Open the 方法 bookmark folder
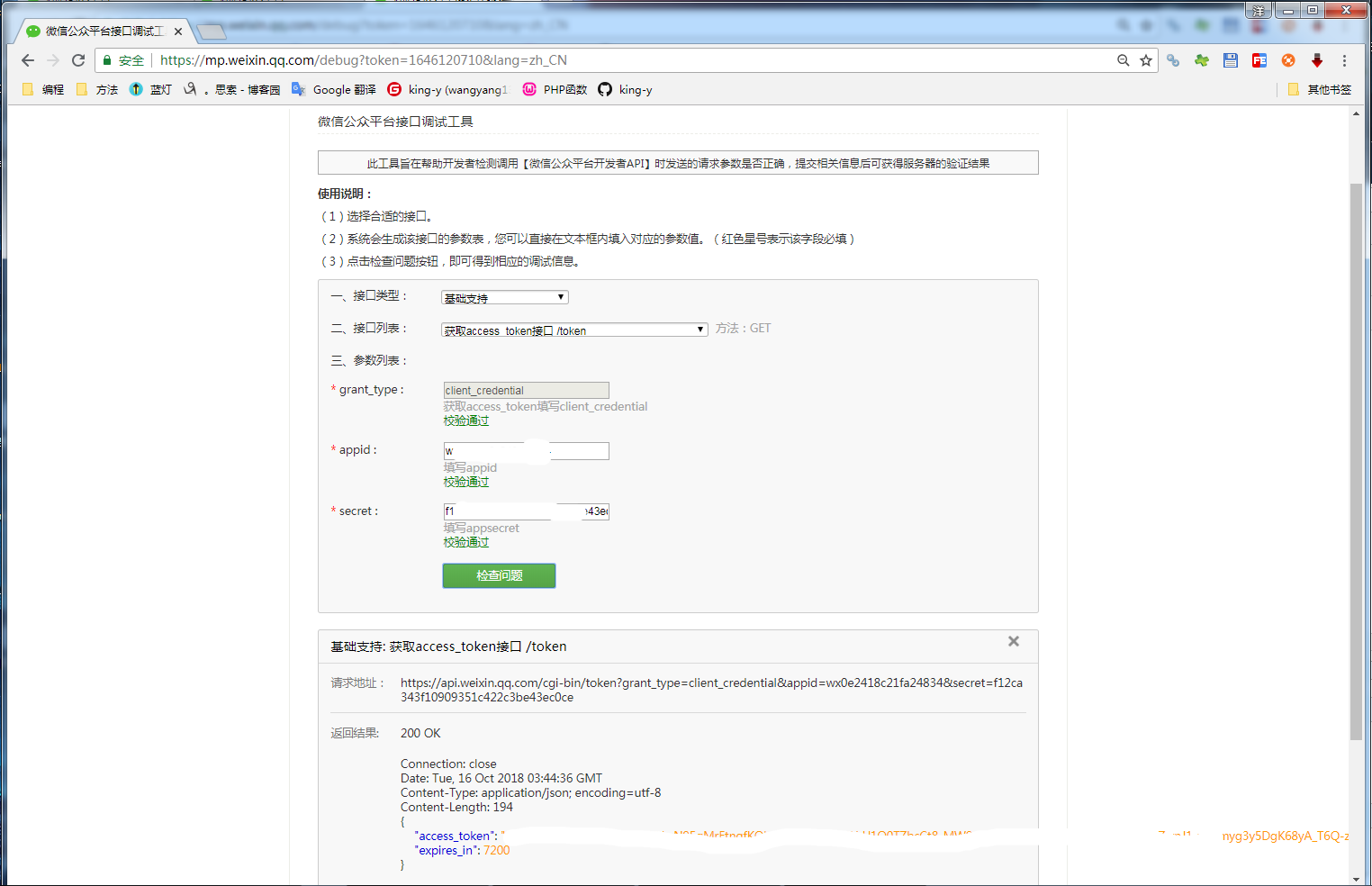This screenshot has height=886, width=1372. 97,89
